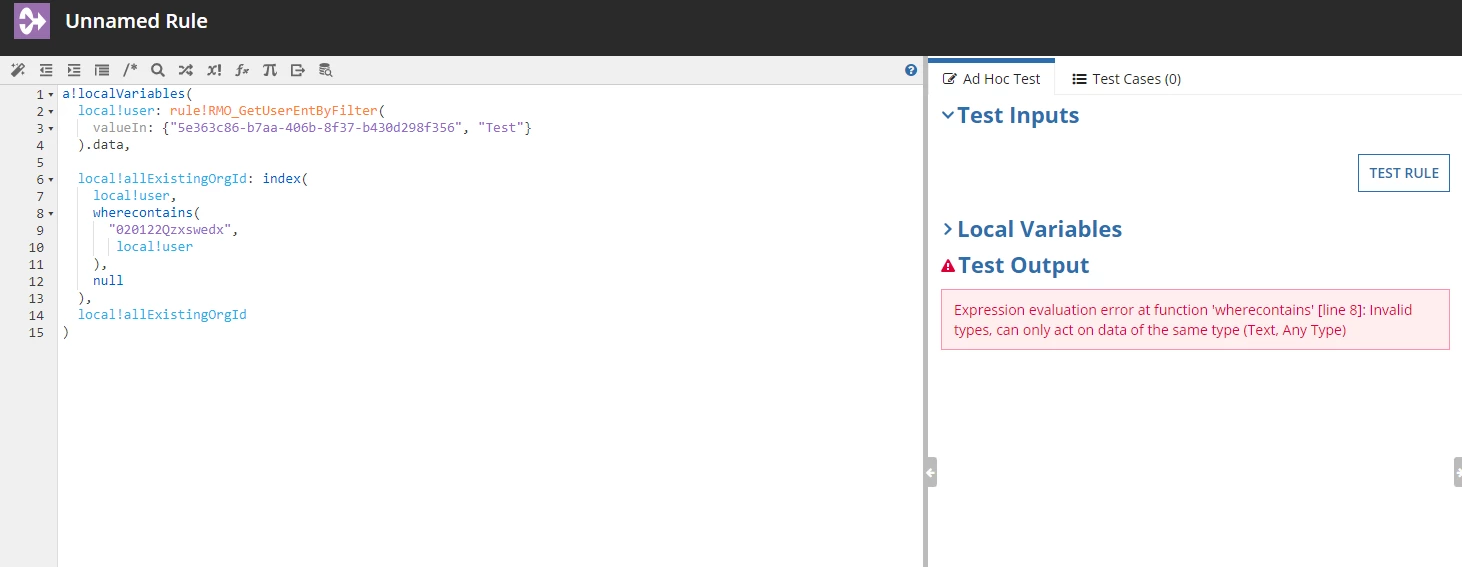Click the x! variable icon
Image resolution: width=1462 pixels, height=567 pixels.
(x=214, y=70)
